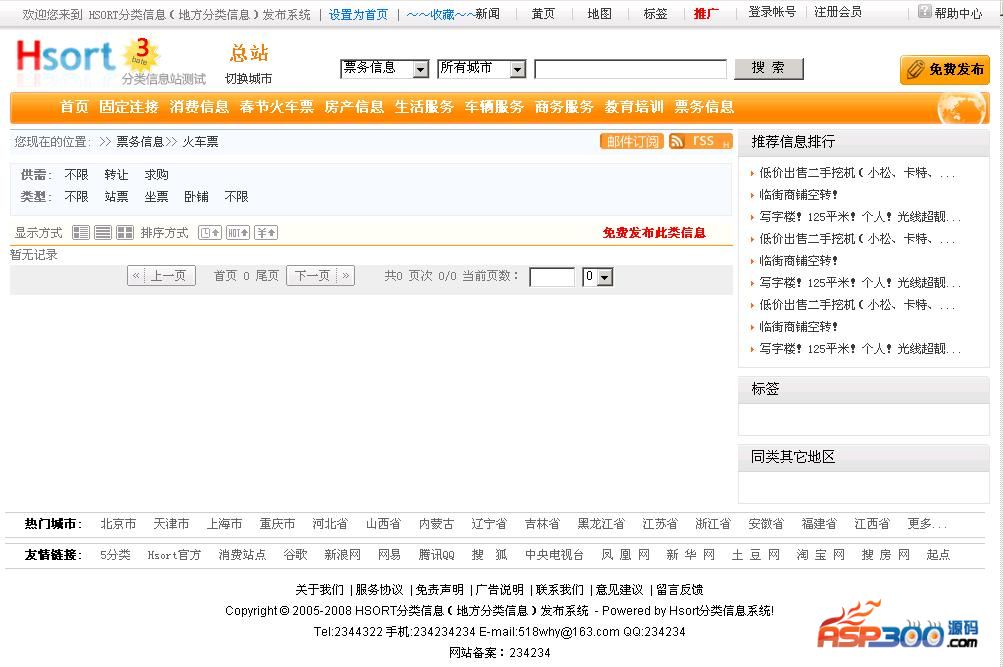Open 黄页 top link
This screenshot has width=1003, height=667.
point(543,13)
